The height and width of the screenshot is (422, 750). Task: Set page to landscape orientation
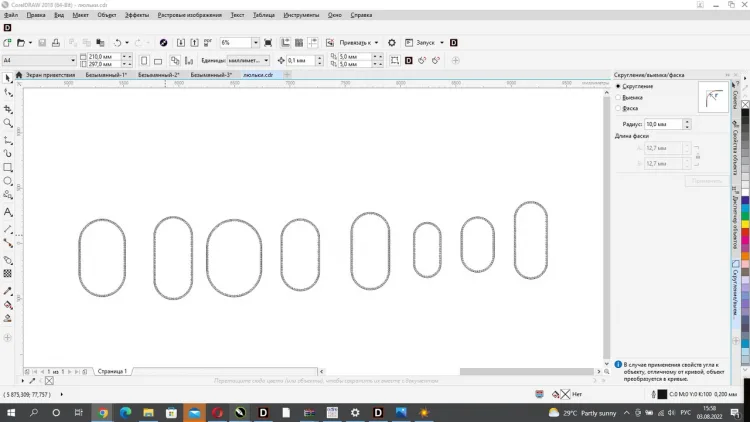158,60
